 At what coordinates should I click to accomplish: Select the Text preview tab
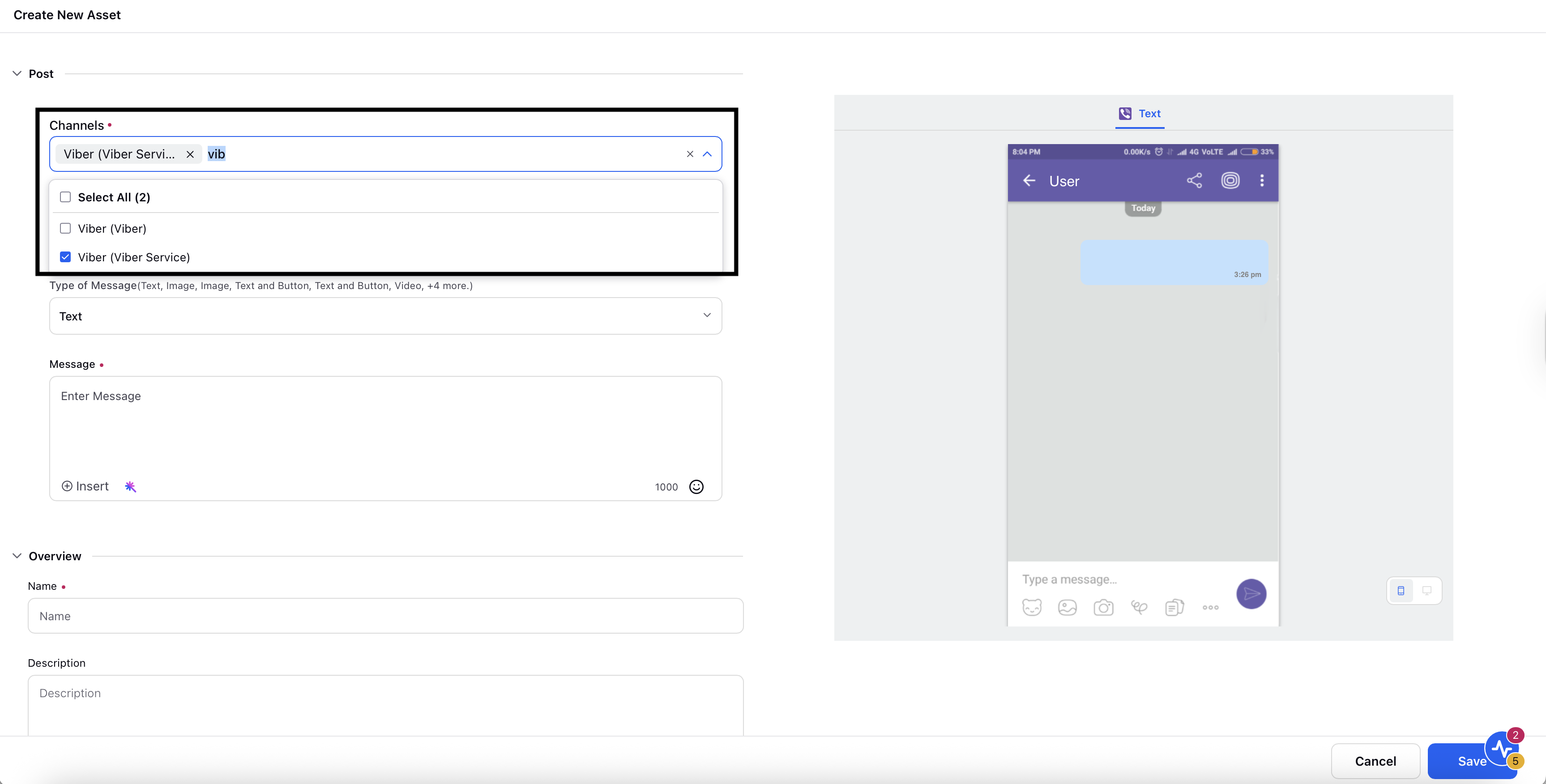tap(1140, 113)
